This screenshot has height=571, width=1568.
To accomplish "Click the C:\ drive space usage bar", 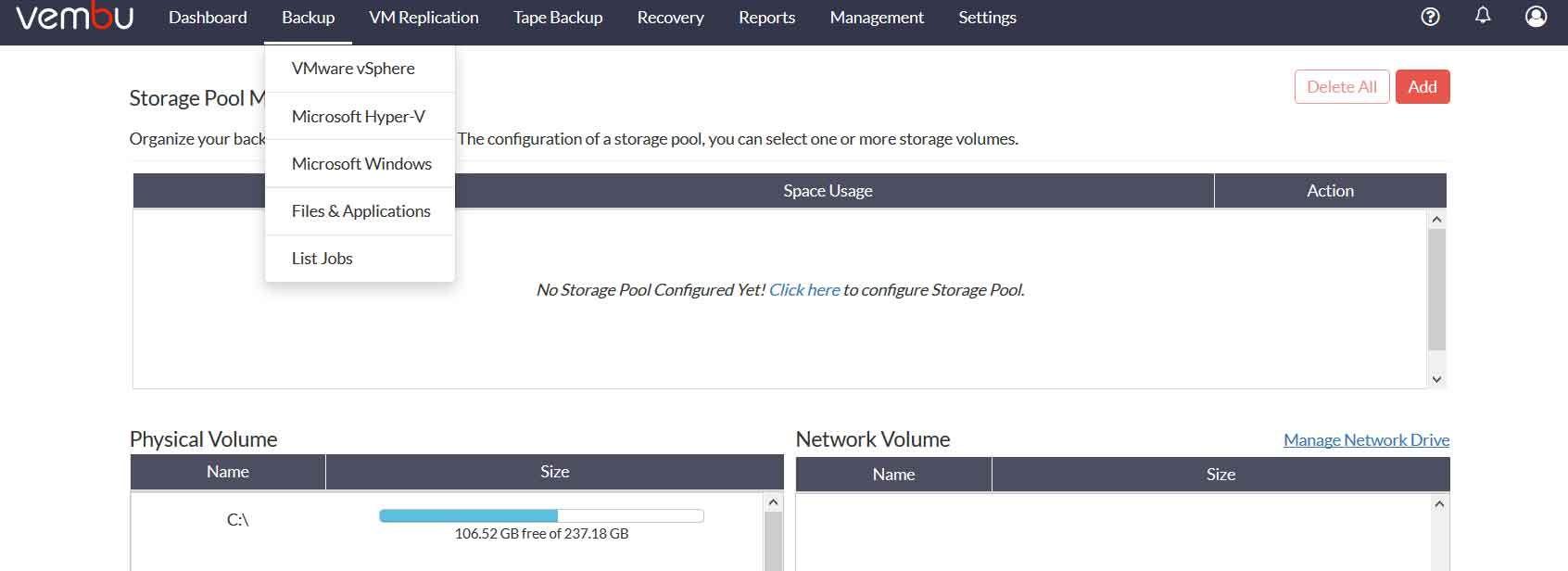I will pyautogui.click(x=541, y=516).
